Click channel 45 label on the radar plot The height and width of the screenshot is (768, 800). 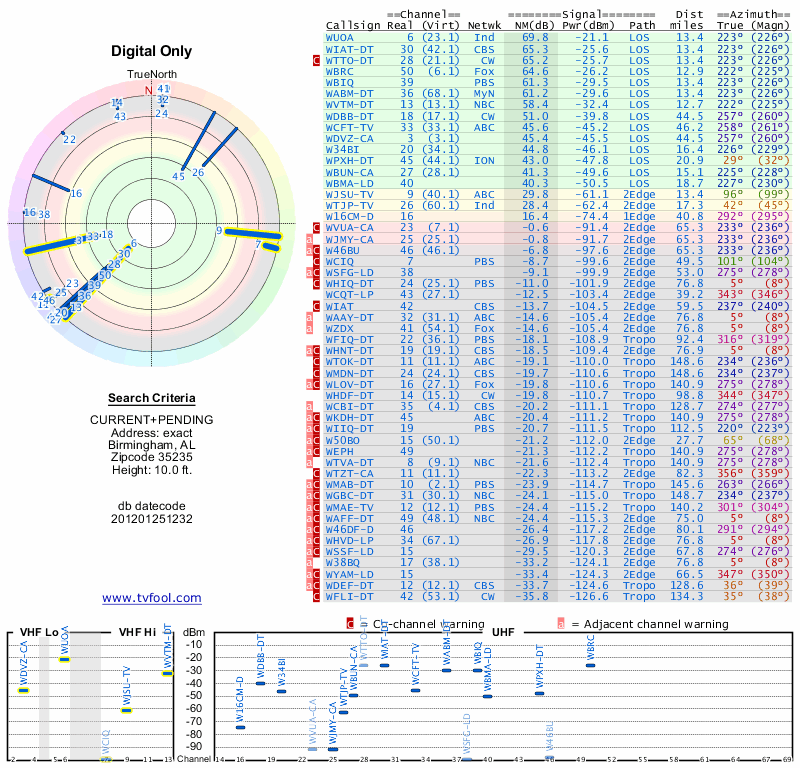tap(178, 177)
